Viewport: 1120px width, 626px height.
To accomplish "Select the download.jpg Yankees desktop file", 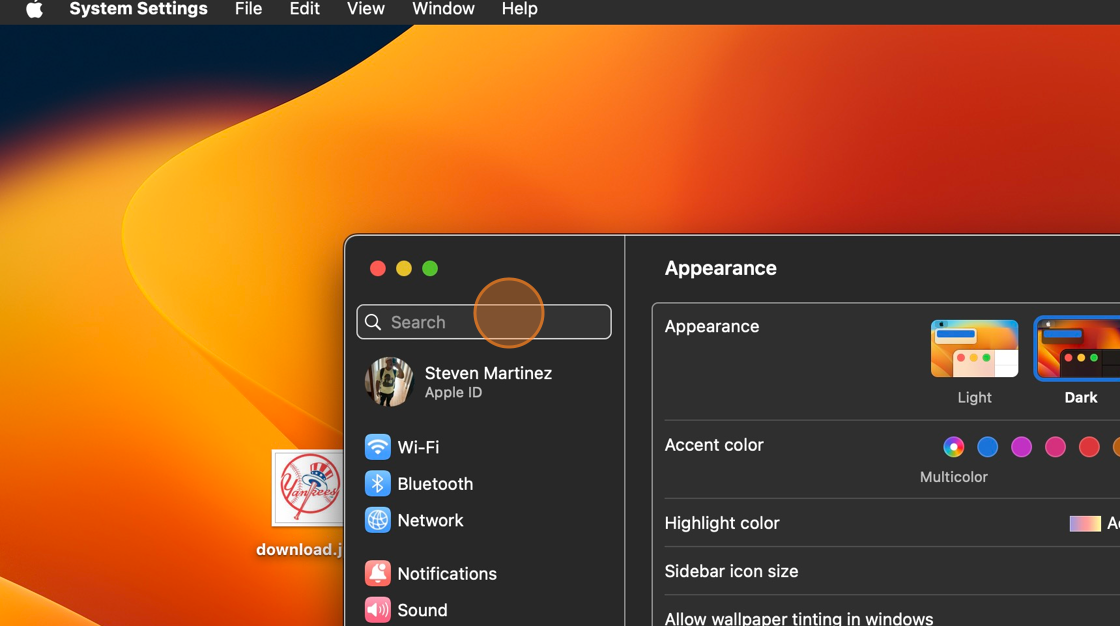I will 308,488.
